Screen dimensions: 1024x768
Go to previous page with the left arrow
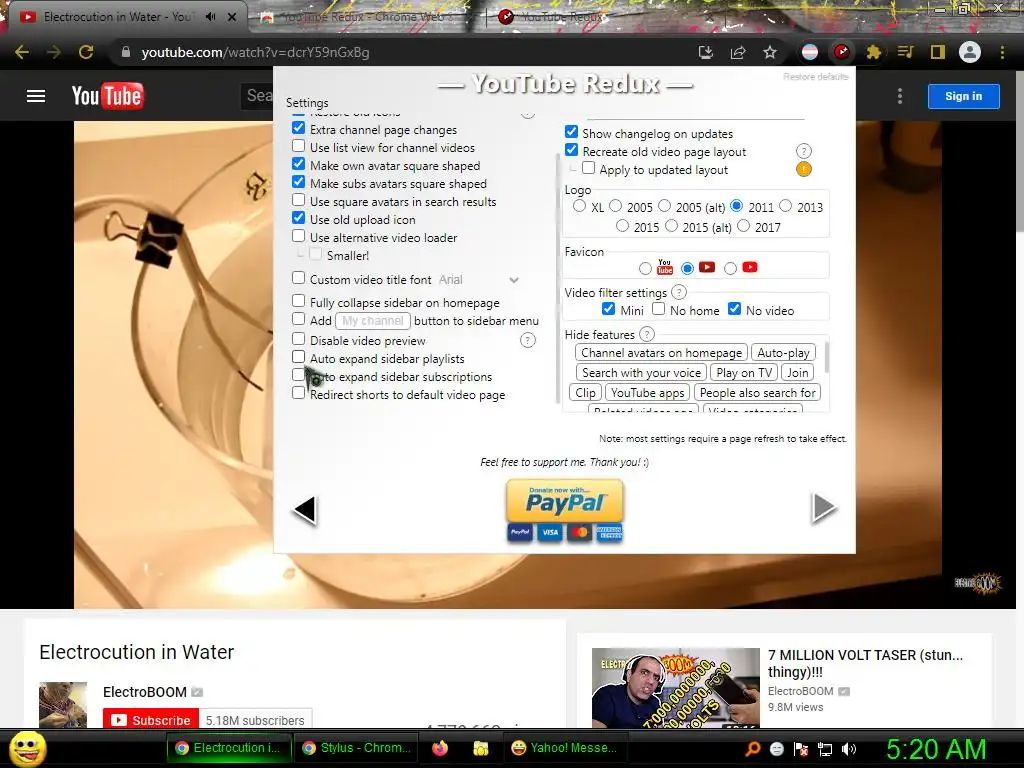point(305,509)
